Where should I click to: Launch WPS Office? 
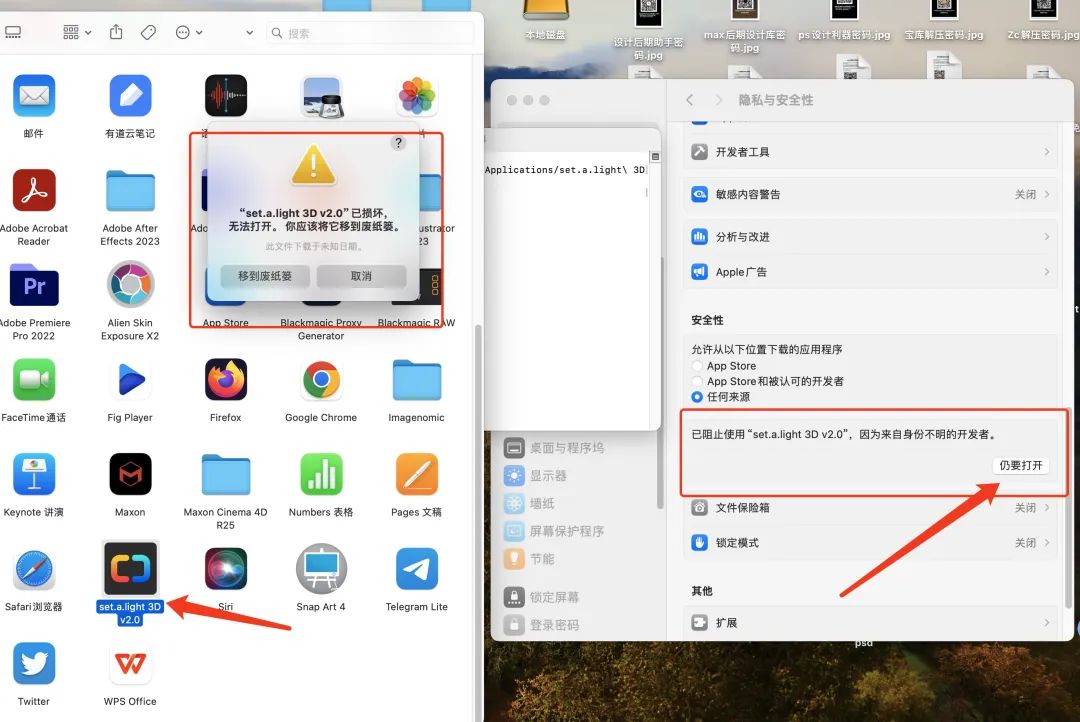click(x=130, y=663)
